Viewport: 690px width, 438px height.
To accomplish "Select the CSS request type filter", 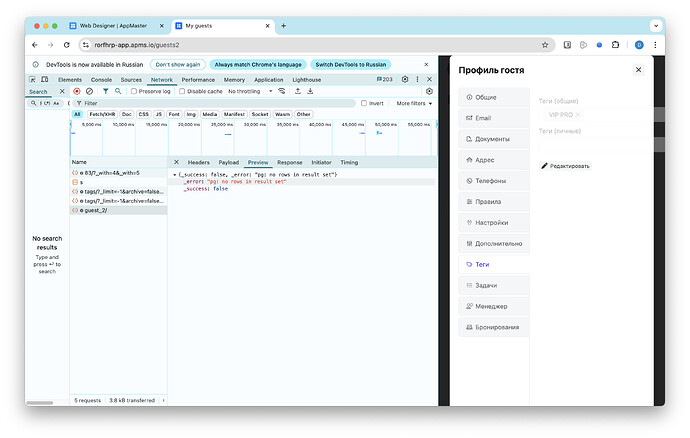I will [143, 114].
